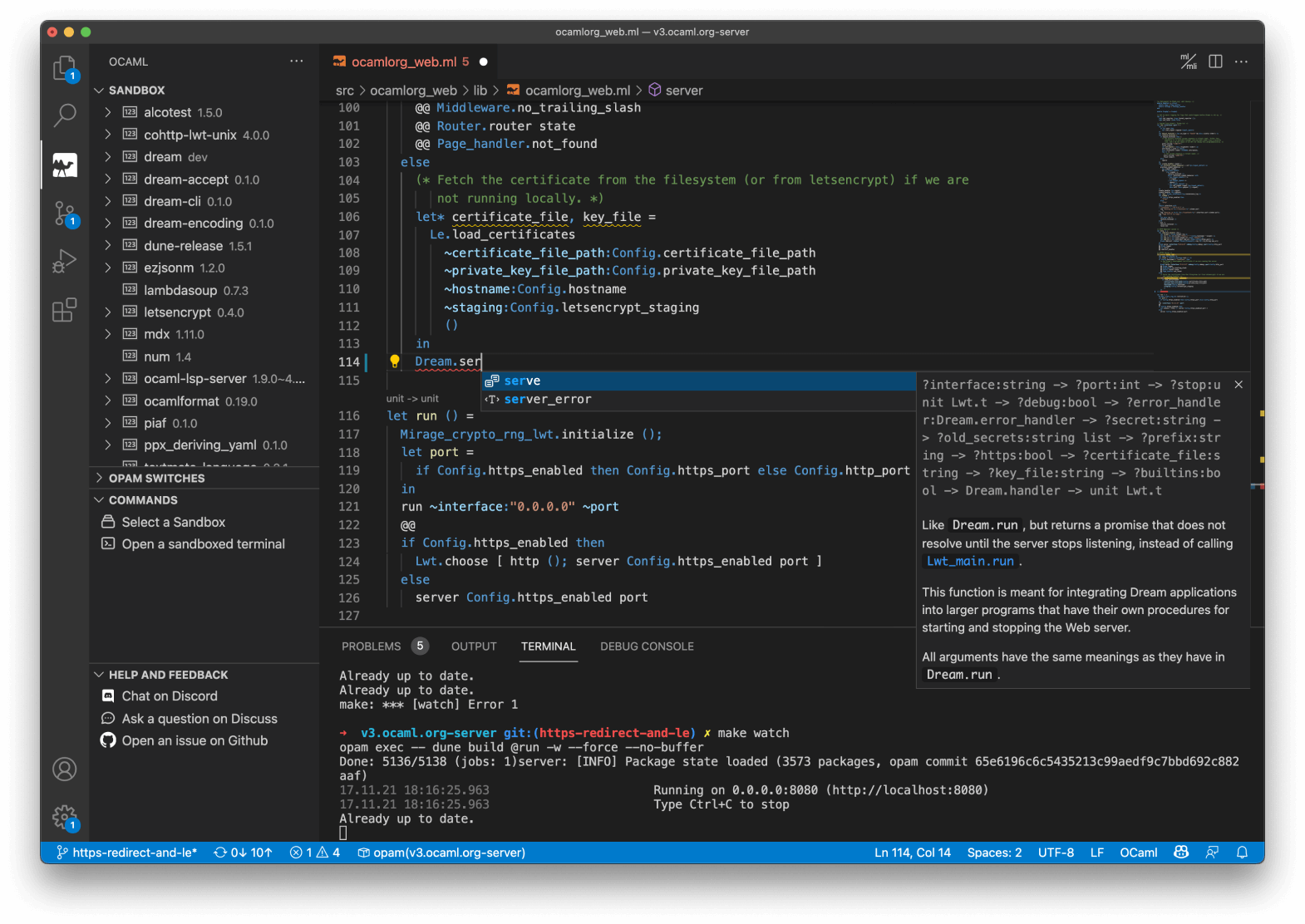Choose the serve completion suggestion
The height and width of the screenshot is (924, 1305).
tap(698, 381)
